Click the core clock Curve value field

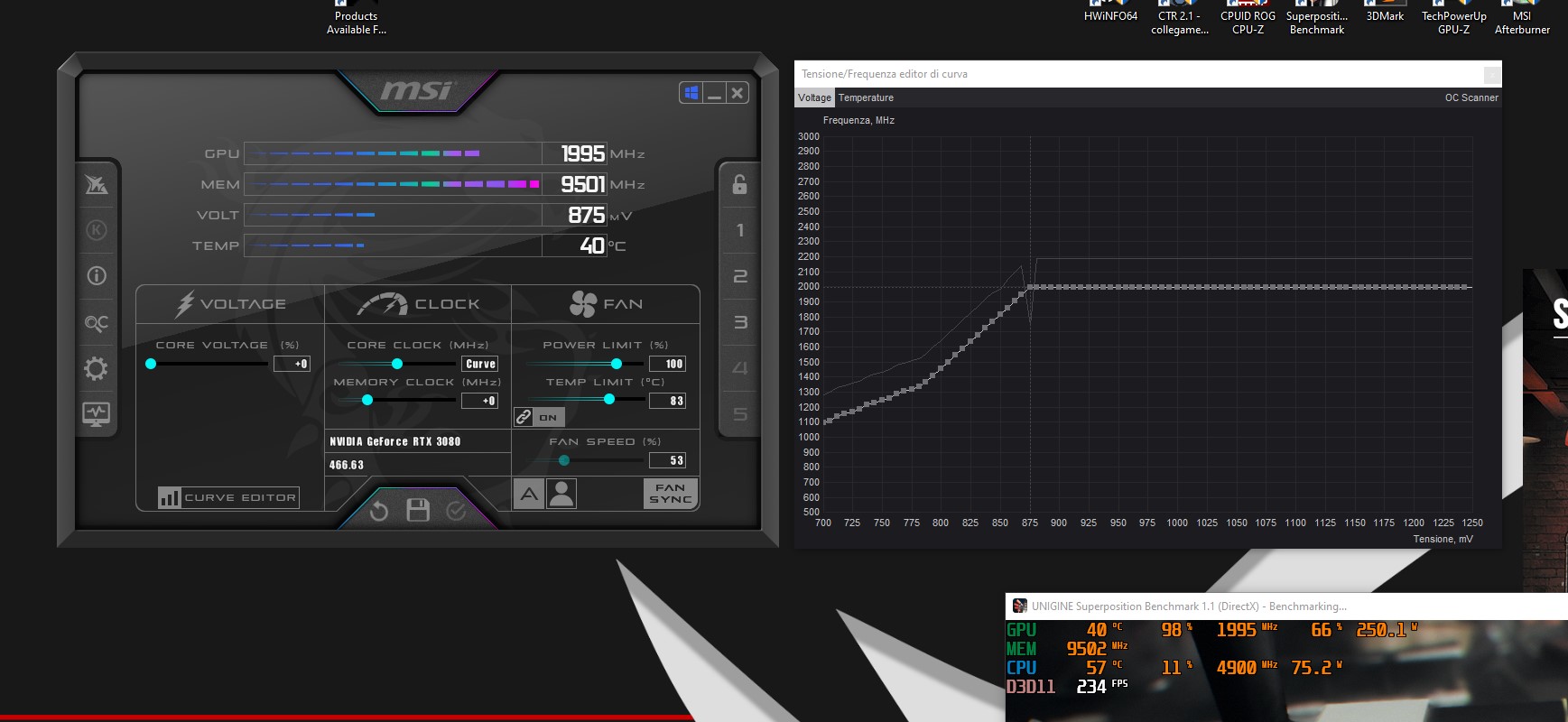point(479,364)
